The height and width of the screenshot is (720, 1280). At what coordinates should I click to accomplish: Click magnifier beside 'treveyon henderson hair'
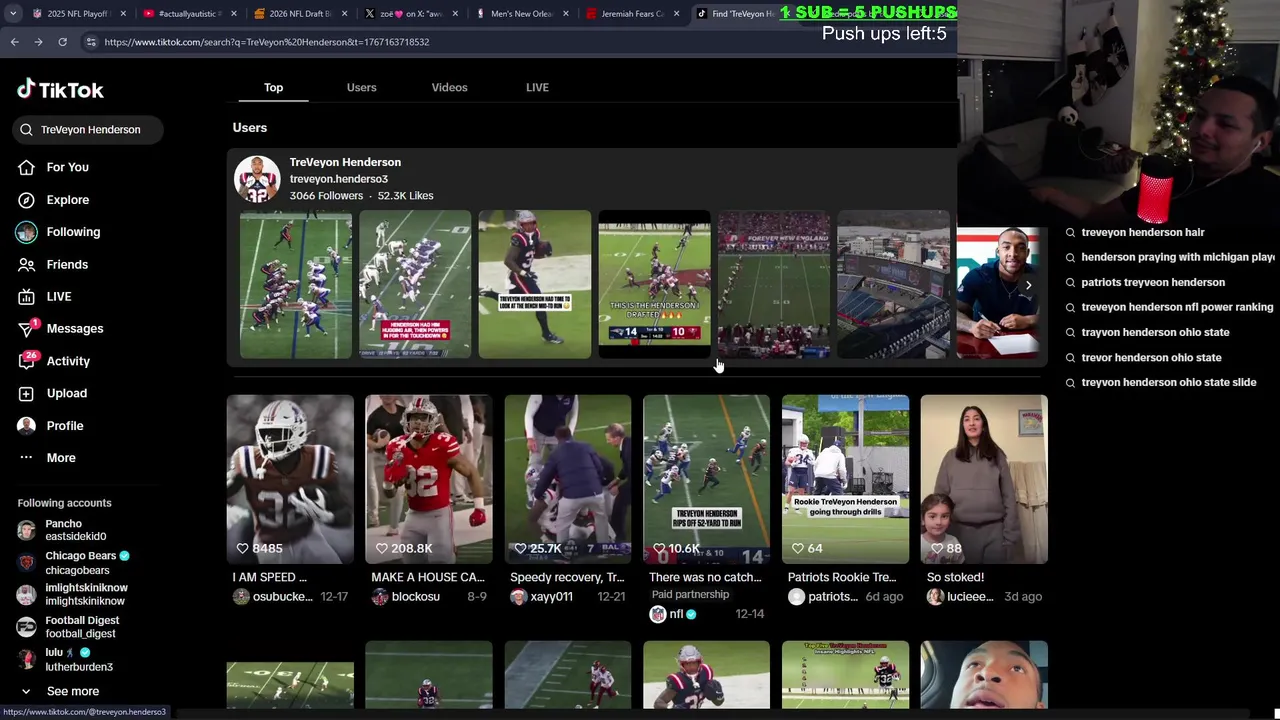click(1070, 232)
